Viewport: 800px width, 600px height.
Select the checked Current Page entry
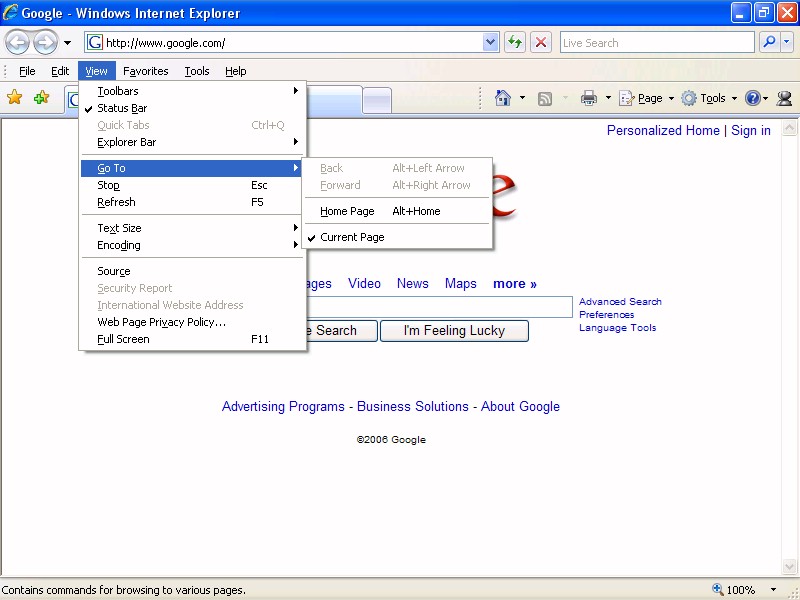[x=352, y=237]
